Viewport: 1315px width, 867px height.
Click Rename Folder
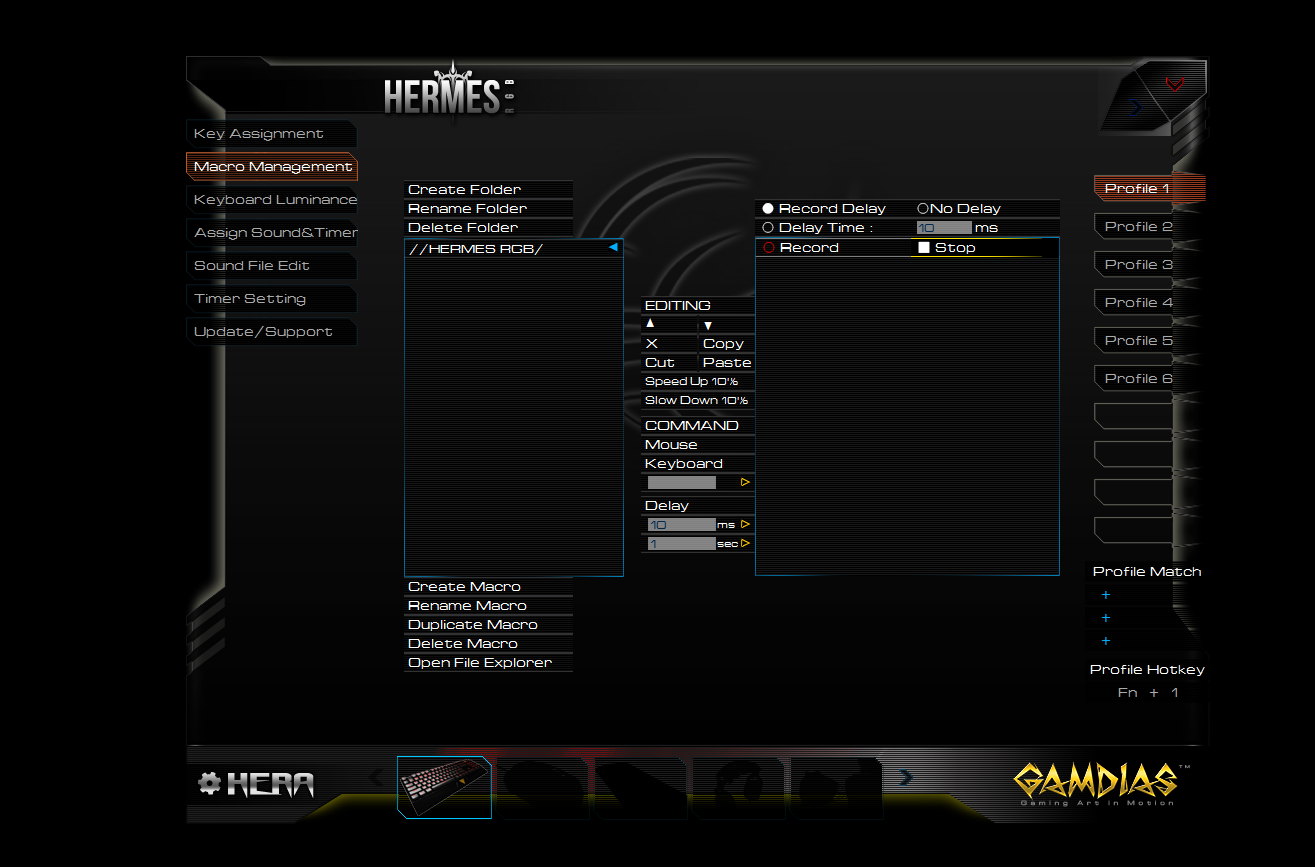pos(488,208)
